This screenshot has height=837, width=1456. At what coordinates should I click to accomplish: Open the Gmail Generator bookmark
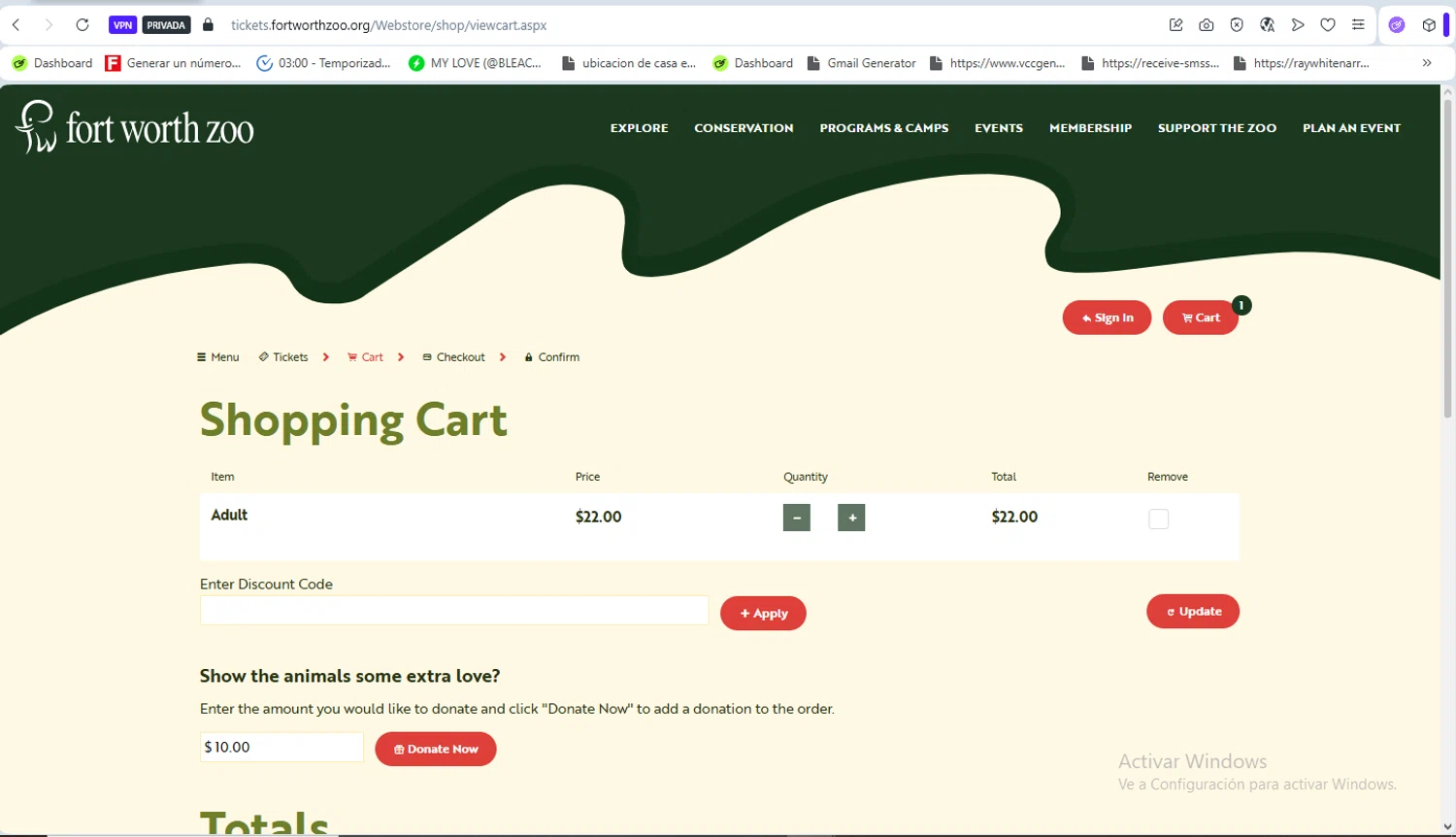click(x=862, y=63)
